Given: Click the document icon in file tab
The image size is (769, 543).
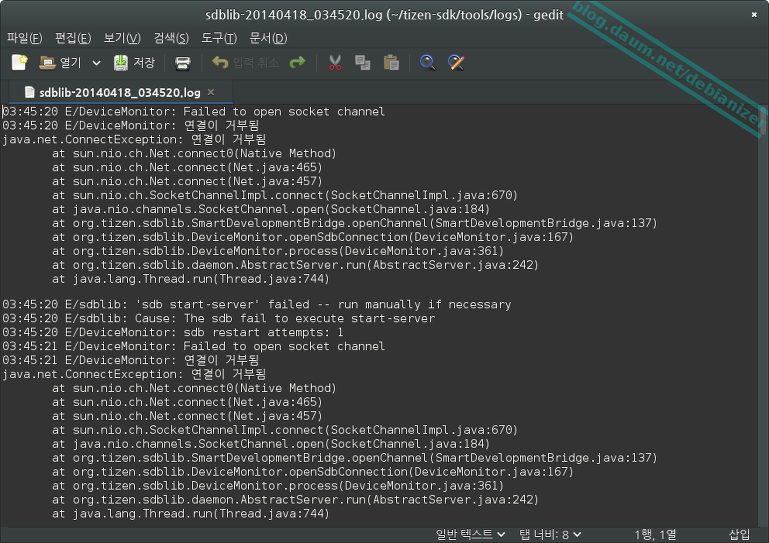Looking at the screenshot, I should pyautogui.click(x=30, y=92).
